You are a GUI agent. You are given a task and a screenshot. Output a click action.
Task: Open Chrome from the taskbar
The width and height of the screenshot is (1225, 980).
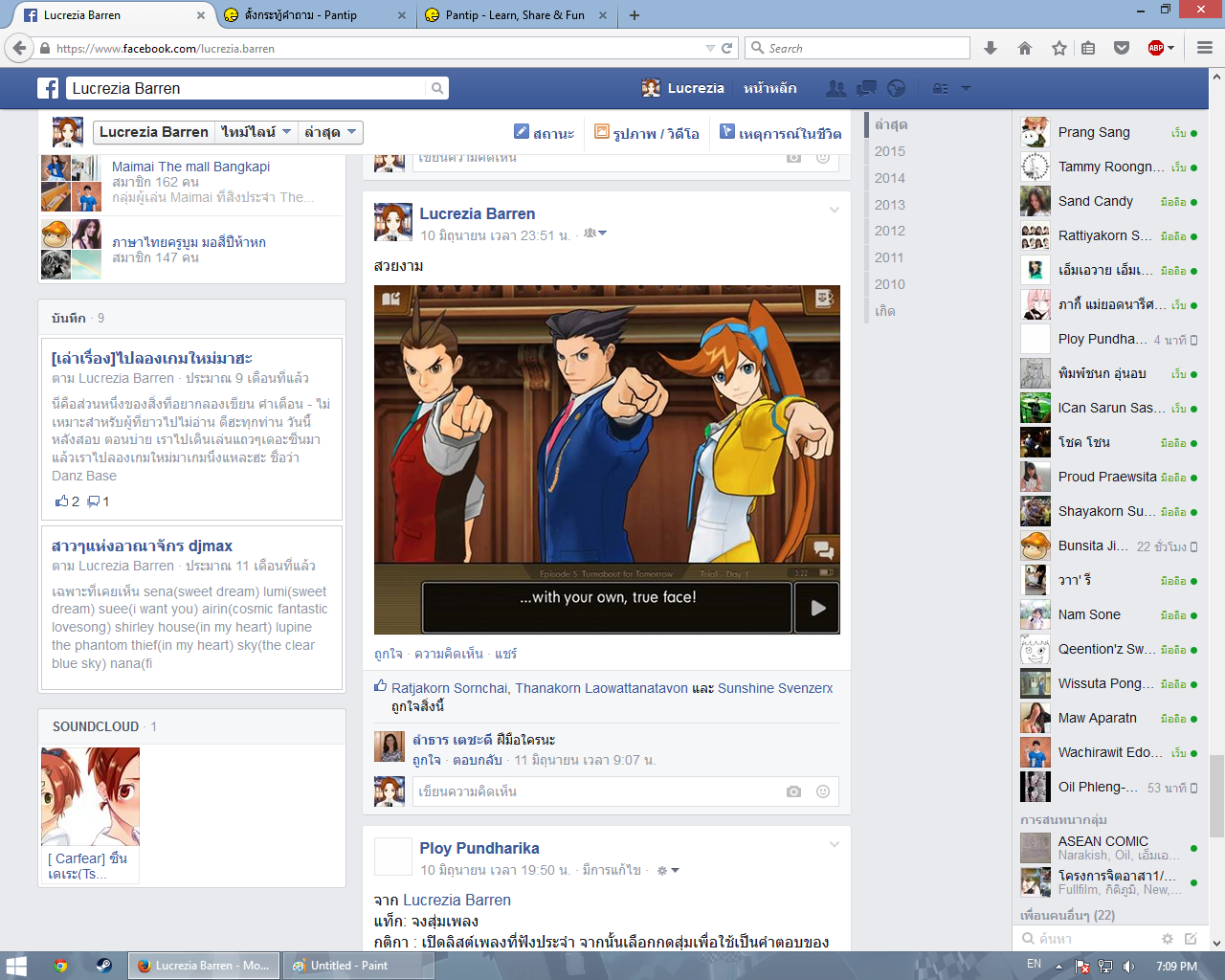coord(60,966)
